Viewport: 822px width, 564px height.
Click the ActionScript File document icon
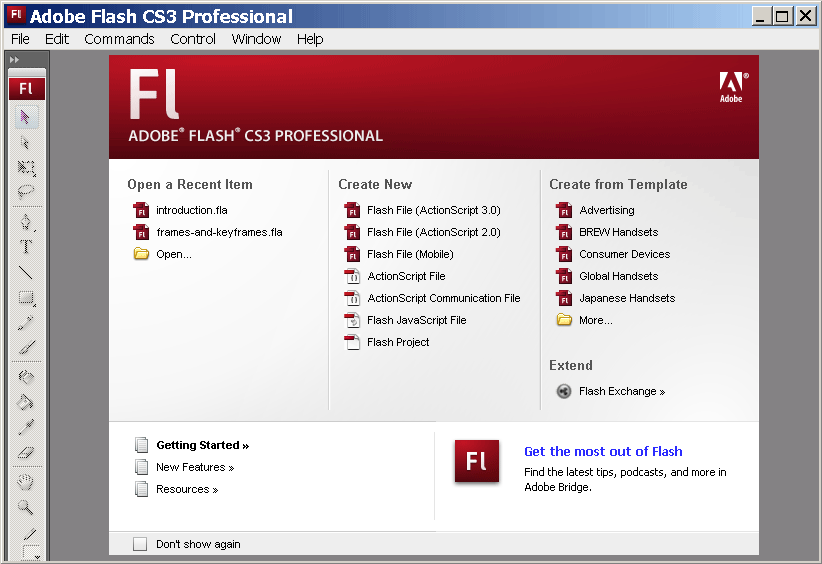(x=352, y=276)
